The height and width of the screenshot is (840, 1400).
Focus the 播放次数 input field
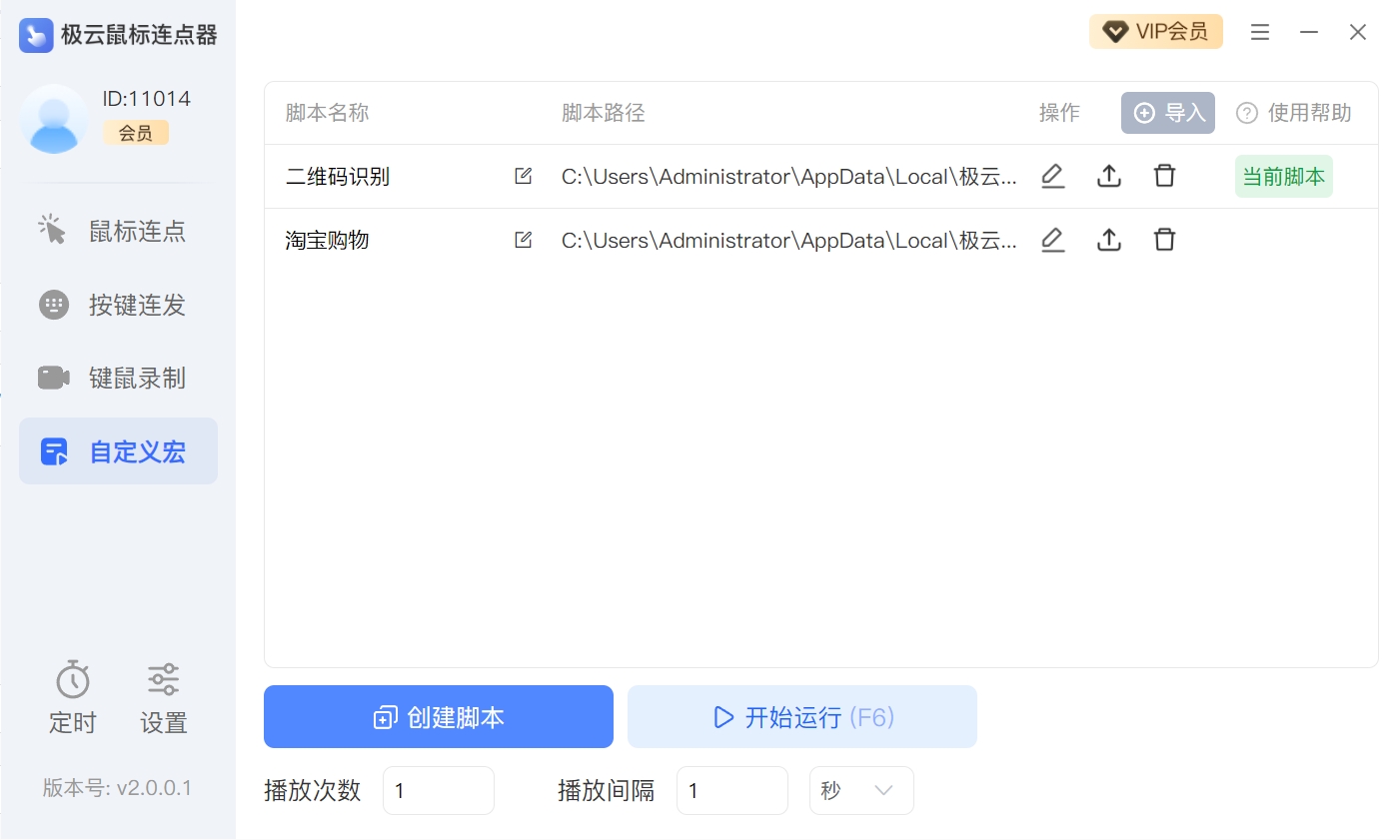(x=438, y=790)
